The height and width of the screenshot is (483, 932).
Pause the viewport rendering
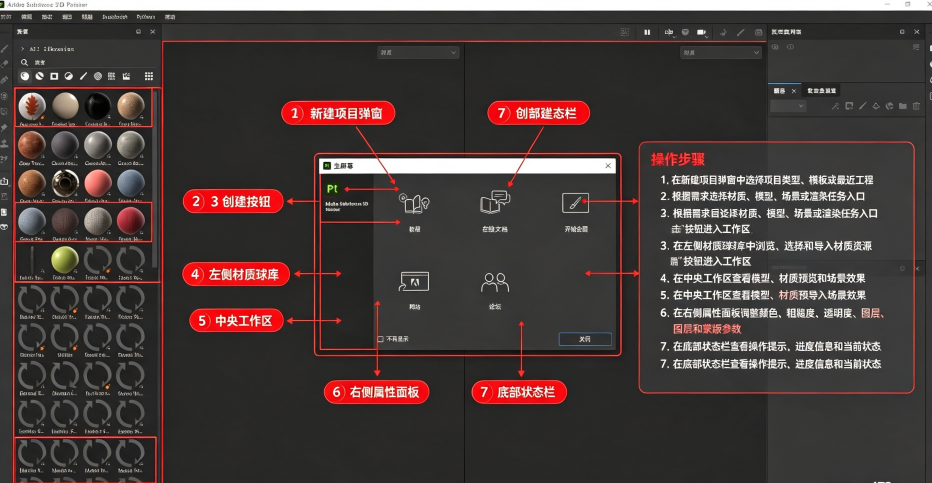[647, 33]
